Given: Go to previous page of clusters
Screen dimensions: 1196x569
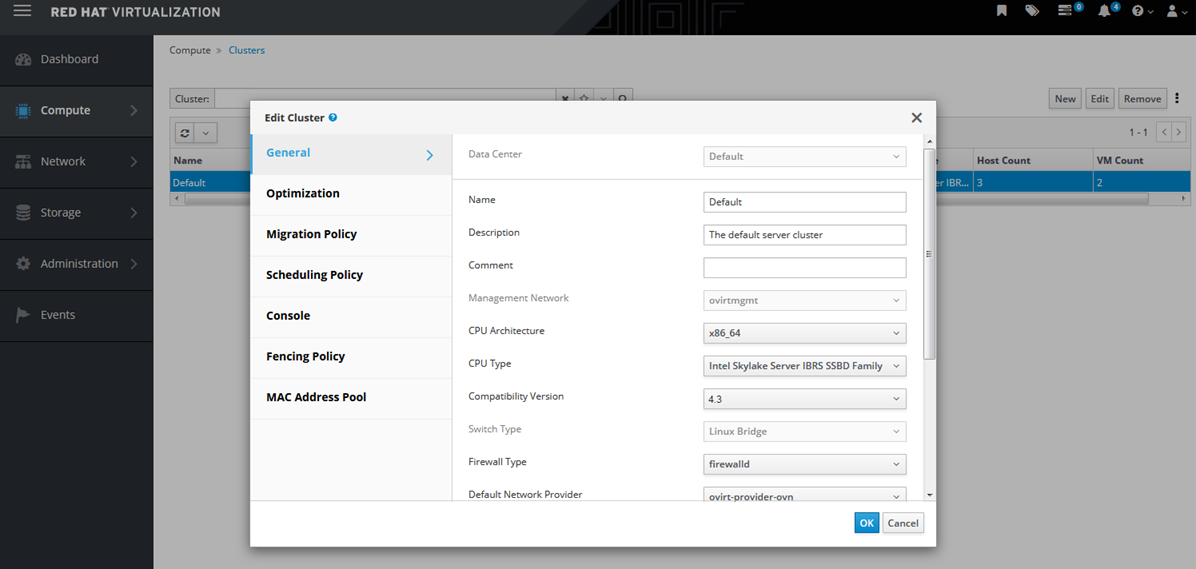Looking at the screenshot, I should (1164, 133).
